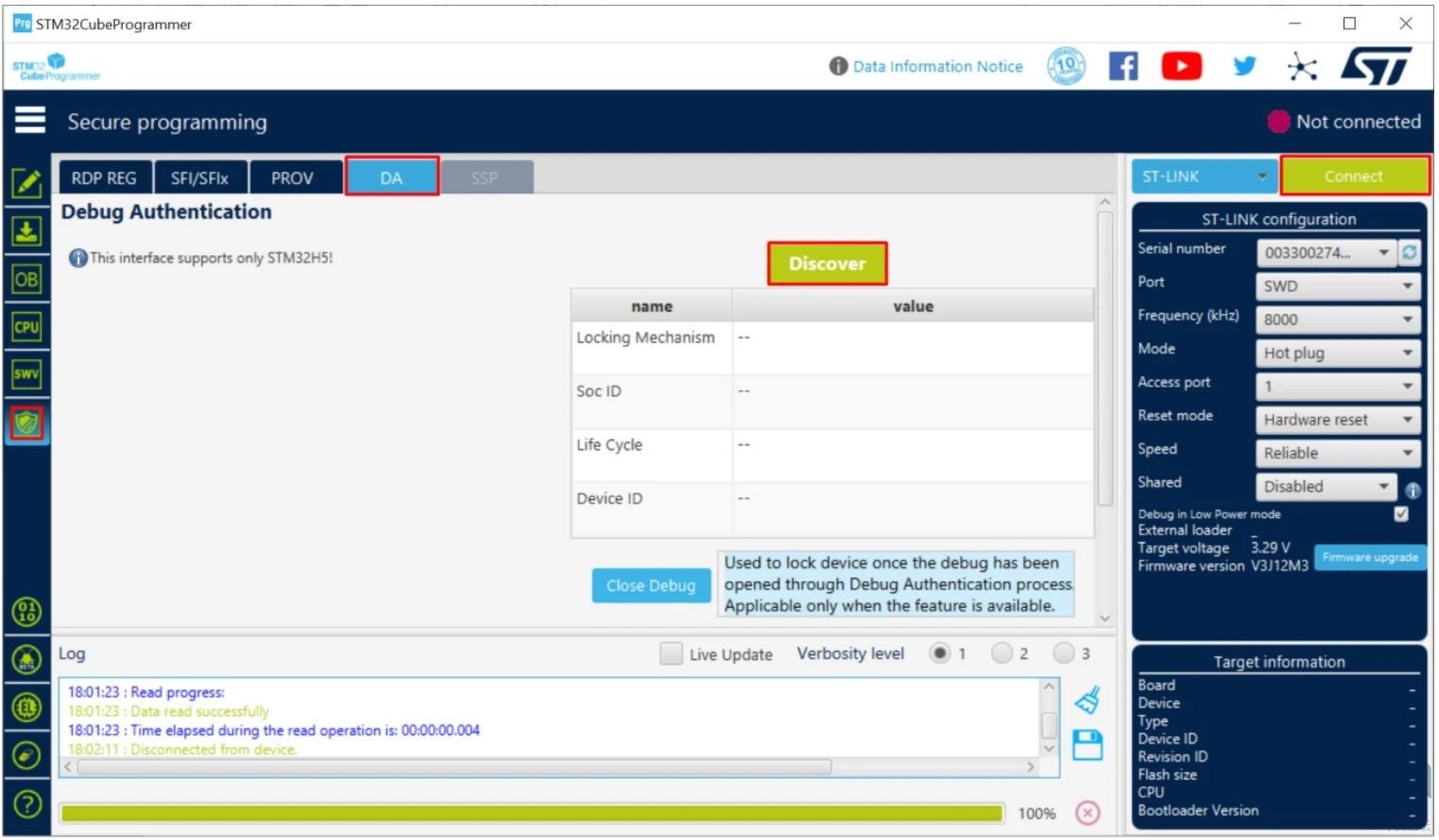The width and height of the screenshot is (1439, 840).
Task: Click the Firmware upgrade button
Action: (1370, 557)
